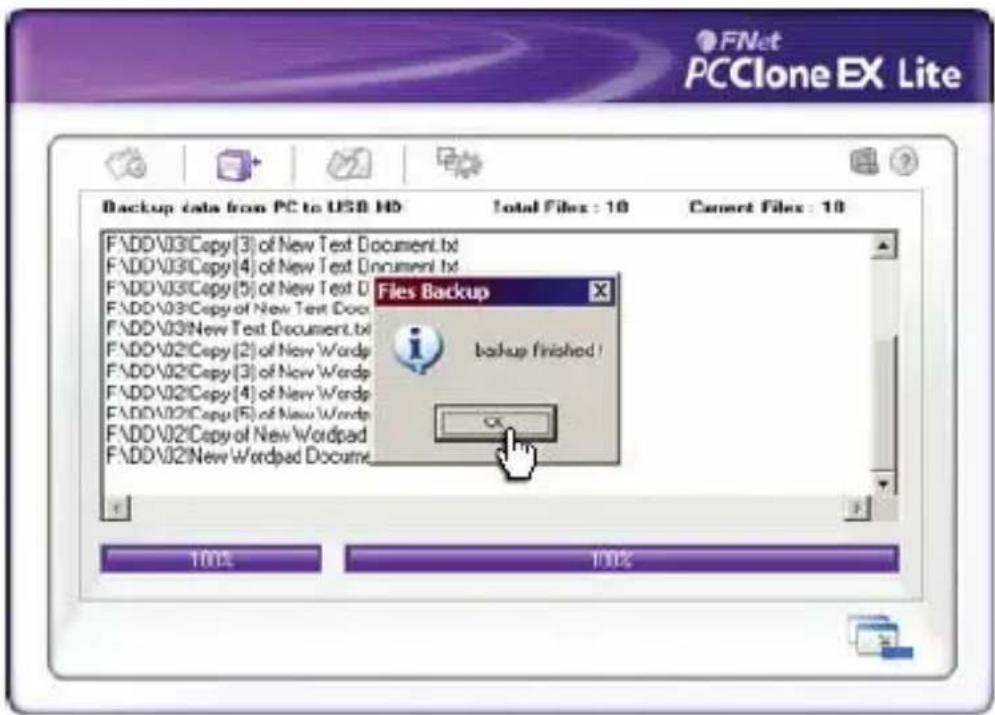
Task: Click the horizontal scroll left arrow
Action: tap(116, 508)
